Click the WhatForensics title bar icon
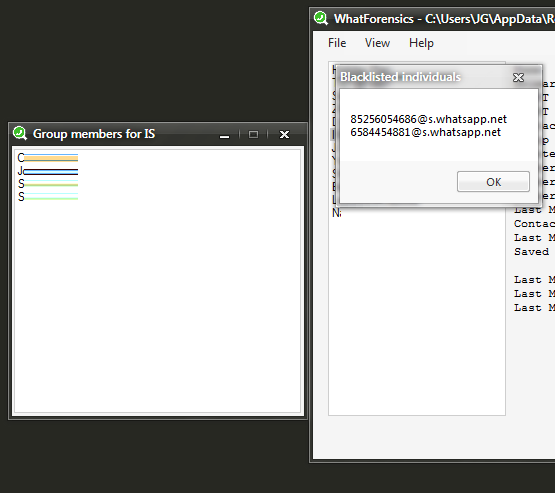 [321, 18]
